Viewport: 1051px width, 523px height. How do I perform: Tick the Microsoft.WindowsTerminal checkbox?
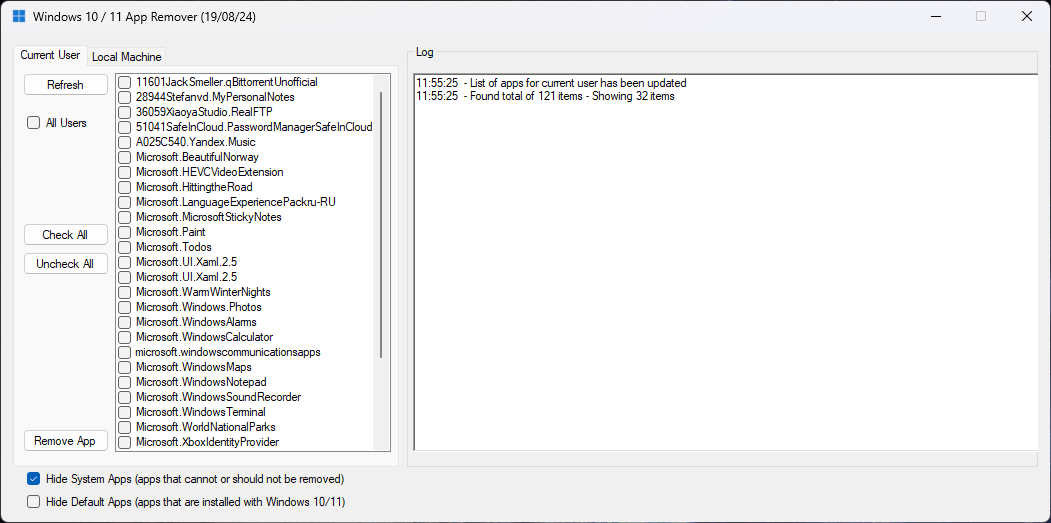[x=124, y=412]
